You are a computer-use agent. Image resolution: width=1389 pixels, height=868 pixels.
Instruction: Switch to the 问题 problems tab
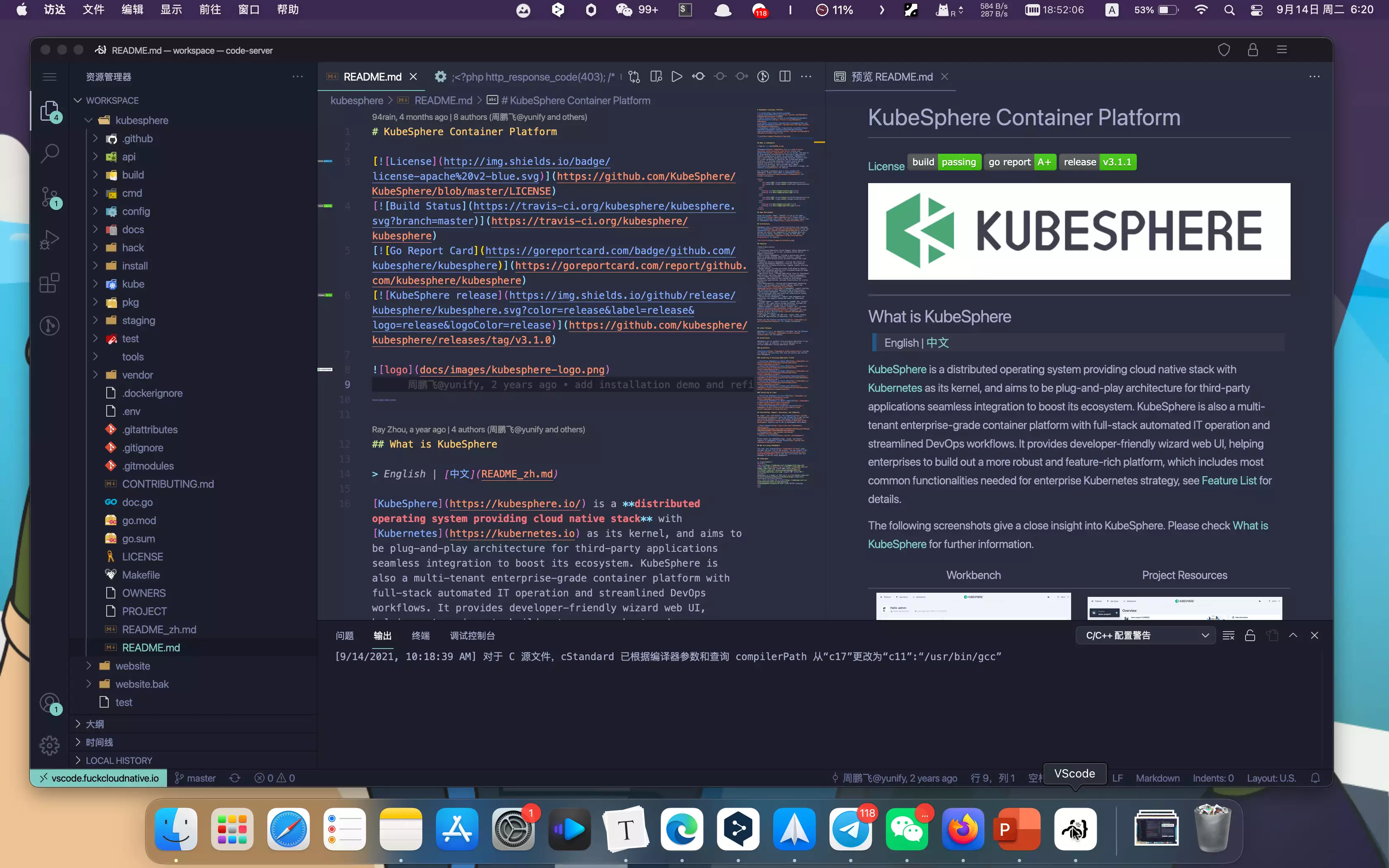tap(344, 636)
